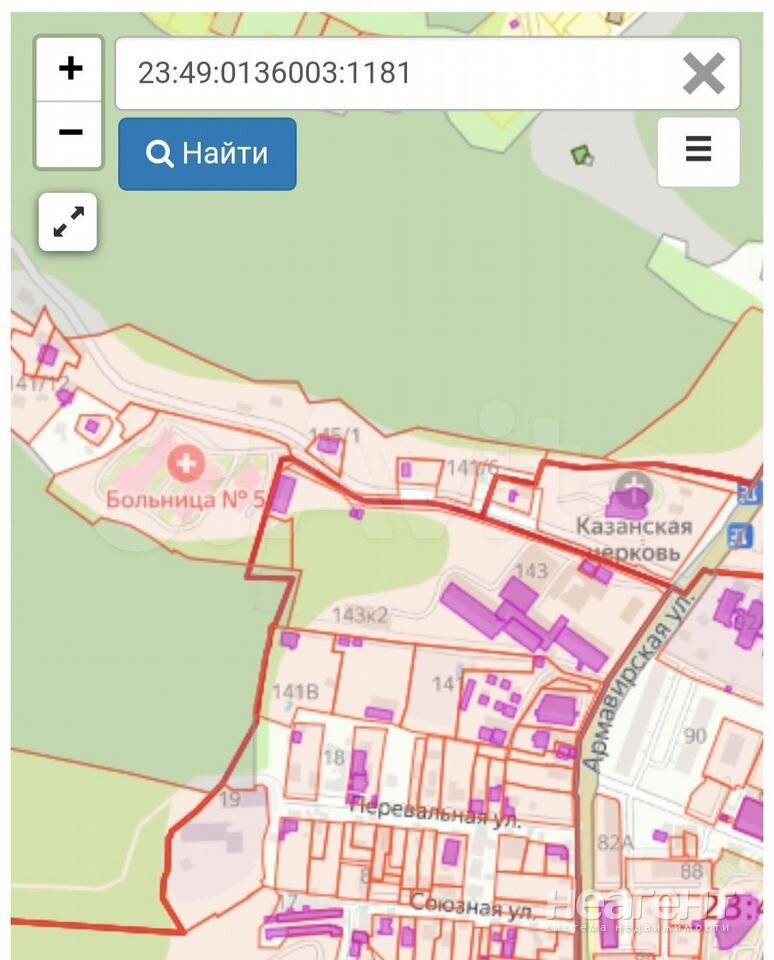Zoom out with the minus button
This screenshot has height=960, width=774.
(x=70, y=133)
